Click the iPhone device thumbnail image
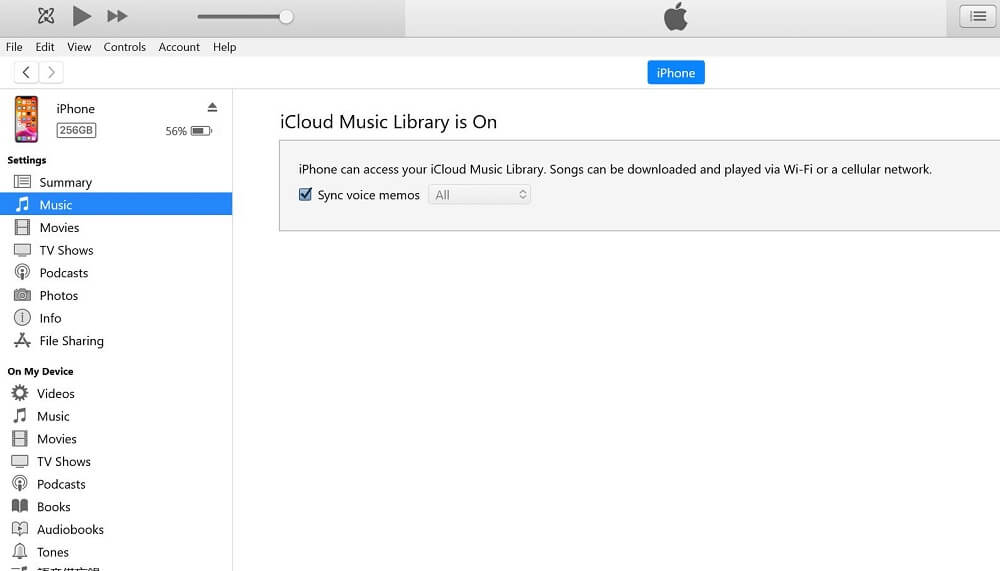The width and height of the screenshot is (1000, 571). (x=26, y=119)
